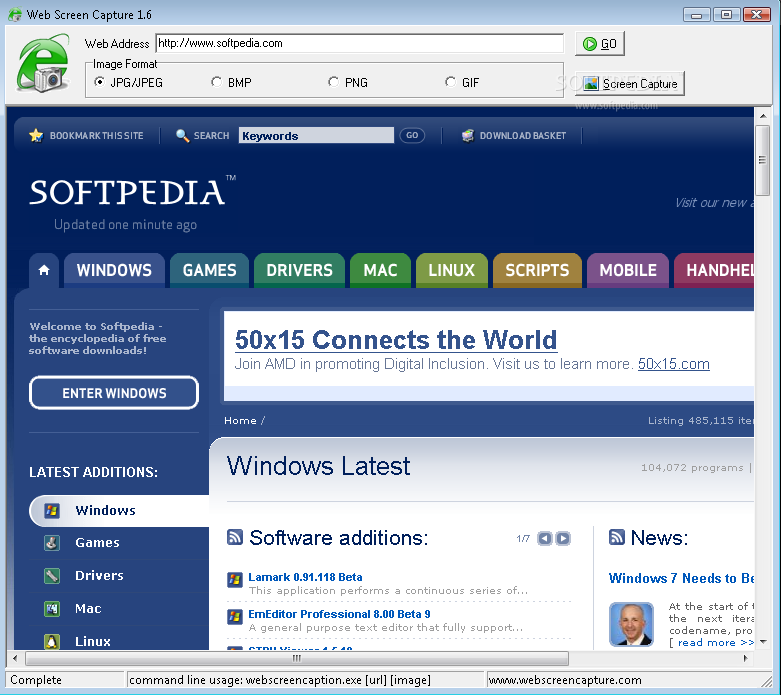The width and height of the screenshot is (781, 695).
Task: Click the vertical scrollbar down arrow
Action: [762, 642]
